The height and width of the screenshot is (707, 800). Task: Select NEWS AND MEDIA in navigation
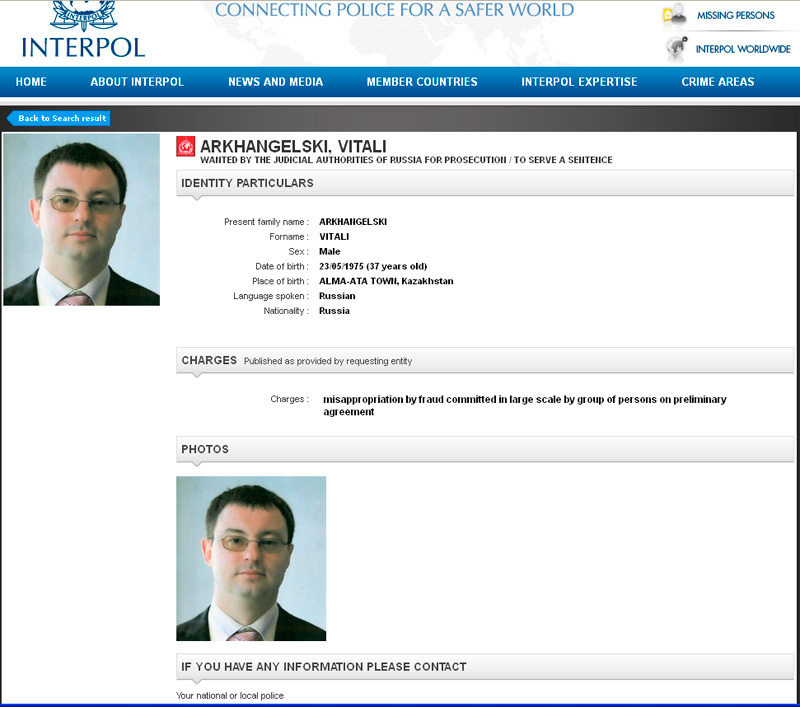pos(276,82)
